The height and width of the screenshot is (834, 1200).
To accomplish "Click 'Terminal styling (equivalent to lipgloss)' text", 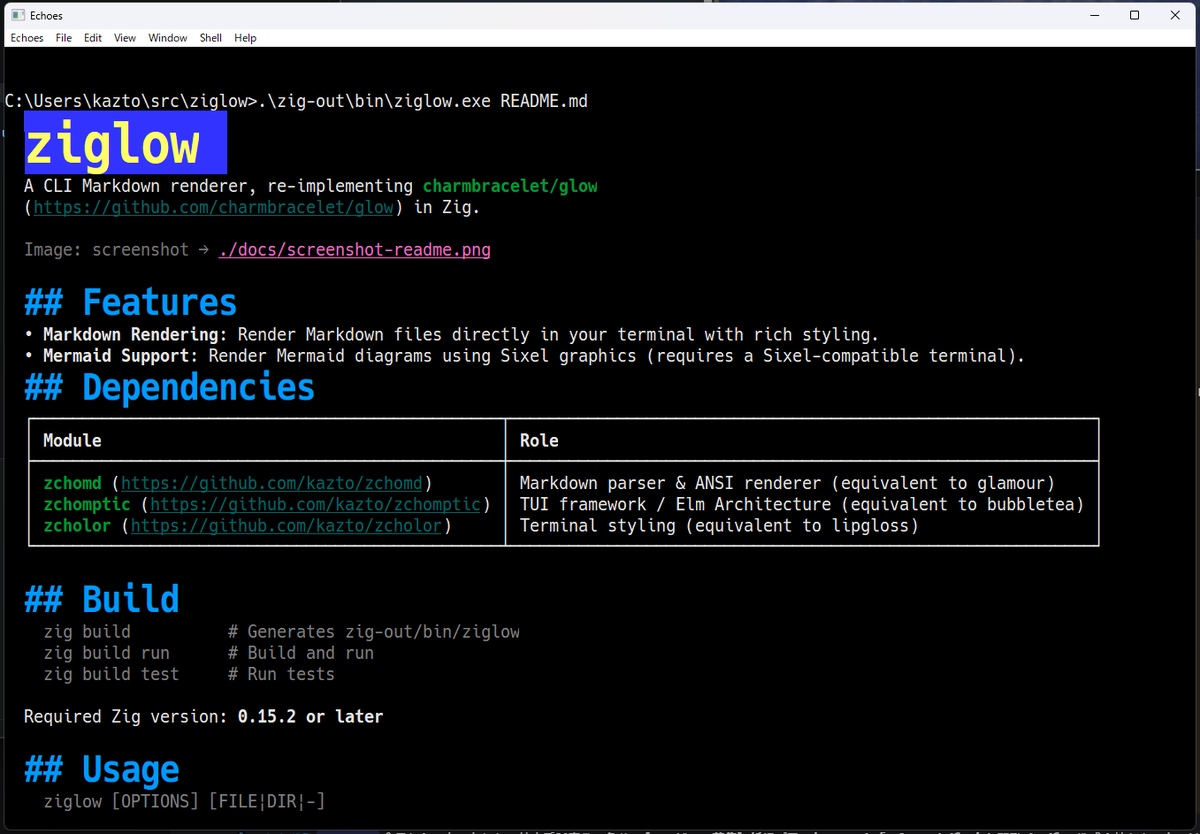I will [719, 525].
